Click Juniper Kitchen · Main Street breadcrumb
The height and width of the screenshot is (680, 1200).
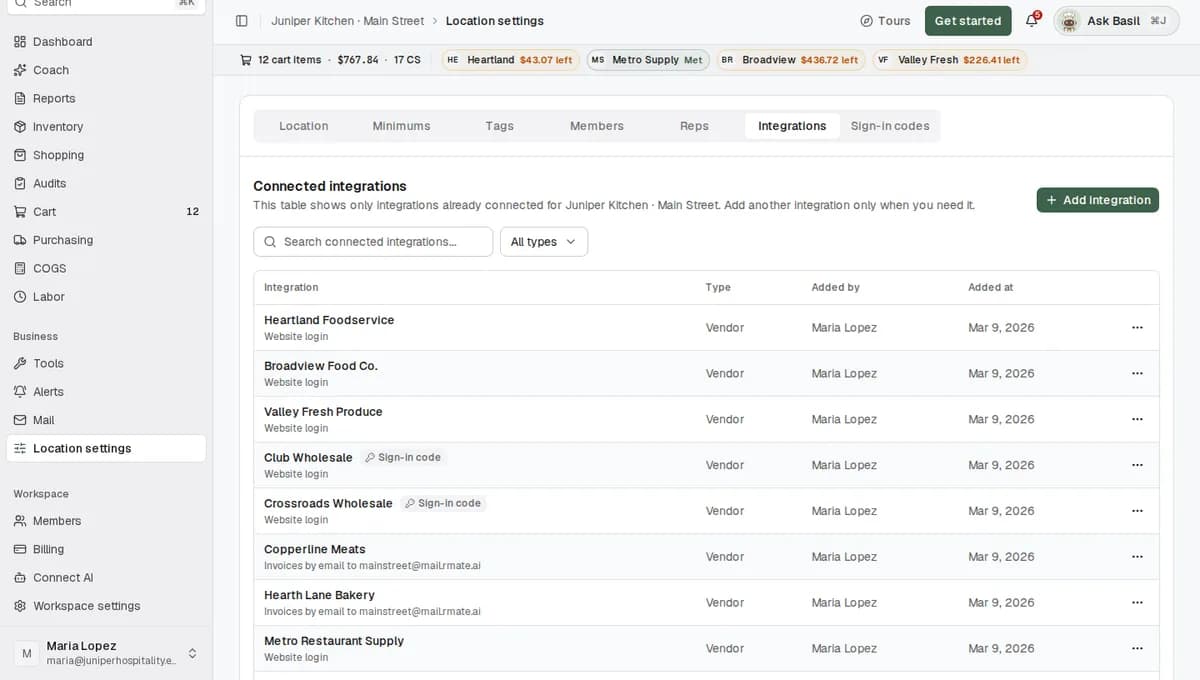click(347, 21)
